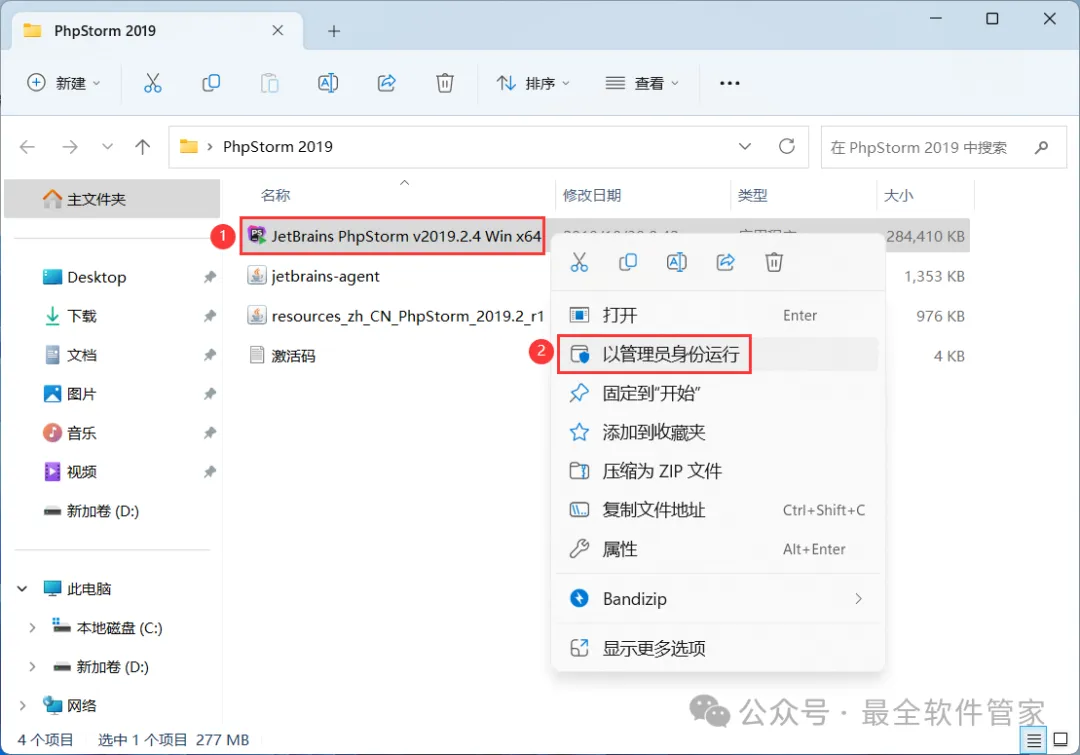Click the Rename icon in the toolbar
Image resolution: width=1080 pixels, height=755 pixels.
click(328, 83)
